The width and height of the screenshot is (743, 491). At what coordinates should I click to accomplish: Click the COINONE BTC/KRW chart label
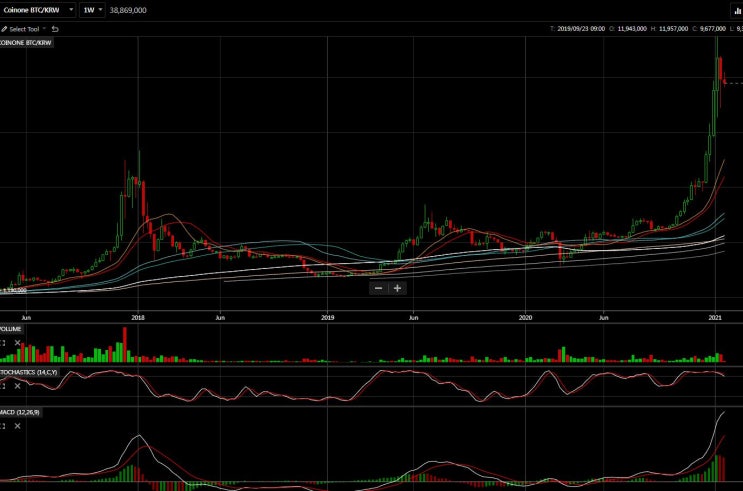[x=26, y=43]
